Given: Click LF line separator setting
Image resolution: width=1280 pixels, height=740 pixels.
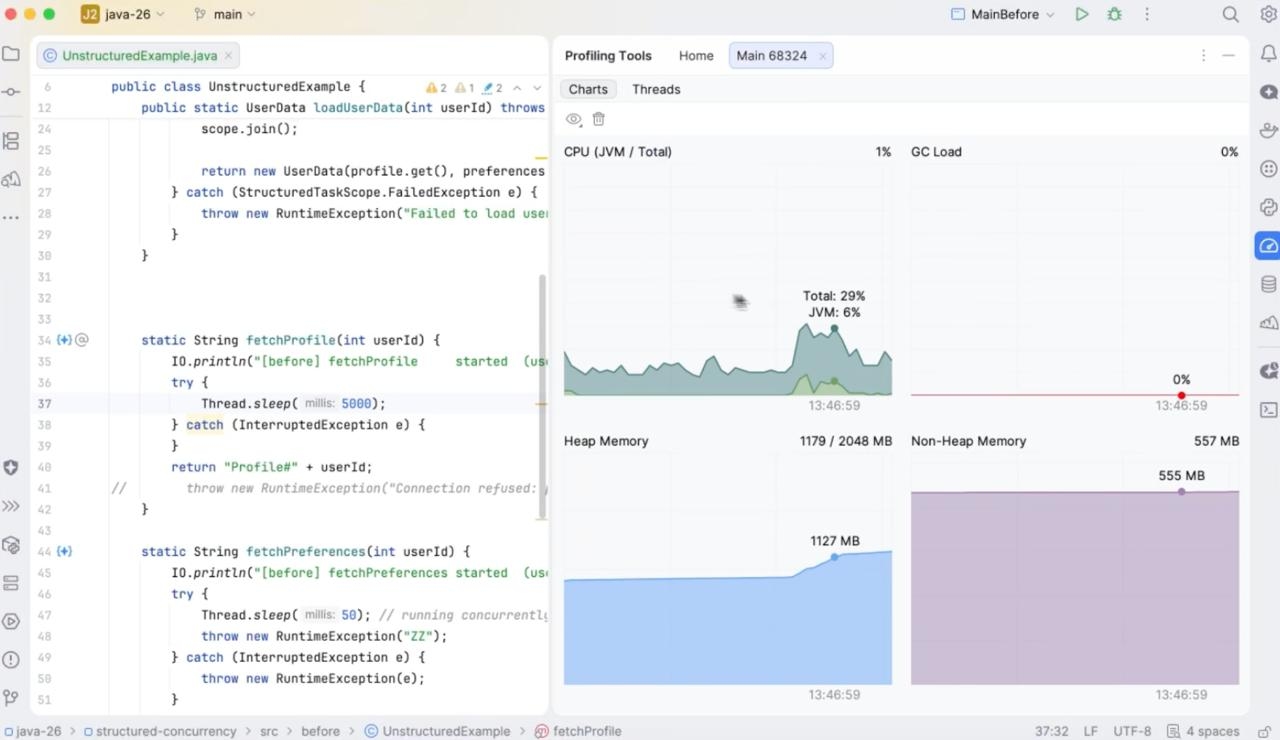Looking at the screenshot, I should click(1091, 731).
